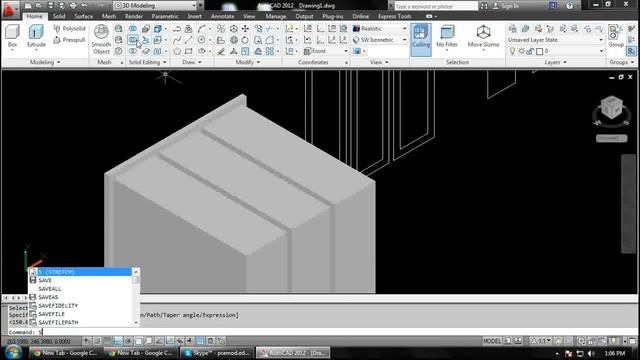Start the Presspull command
This screenshot has width=640, height=360.
tap(69, 40)
